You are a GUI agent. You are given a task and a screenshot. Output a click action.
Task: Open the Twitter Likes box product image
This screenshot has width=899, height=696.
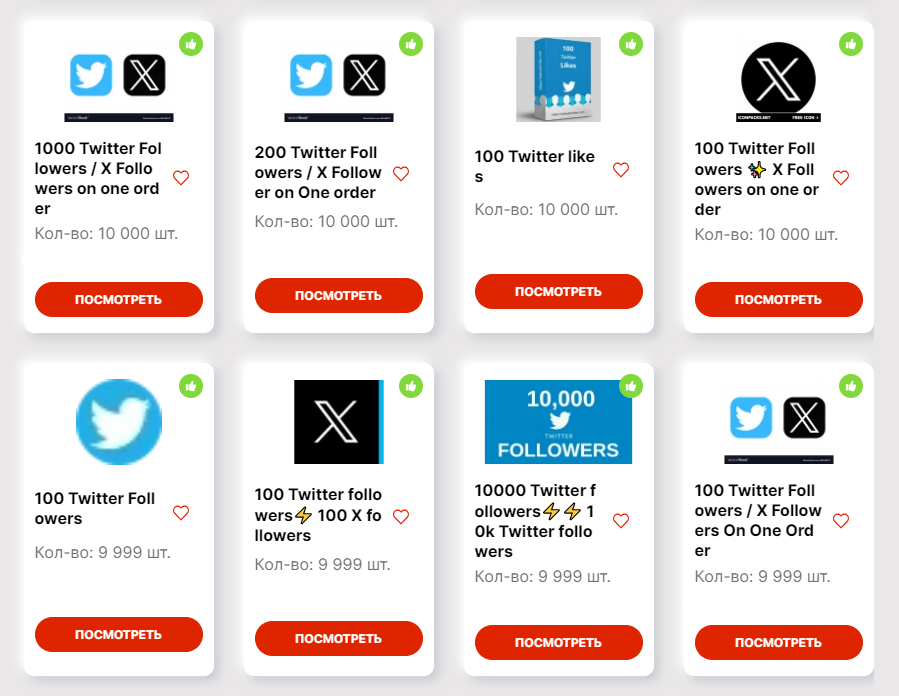pos(558,79)
